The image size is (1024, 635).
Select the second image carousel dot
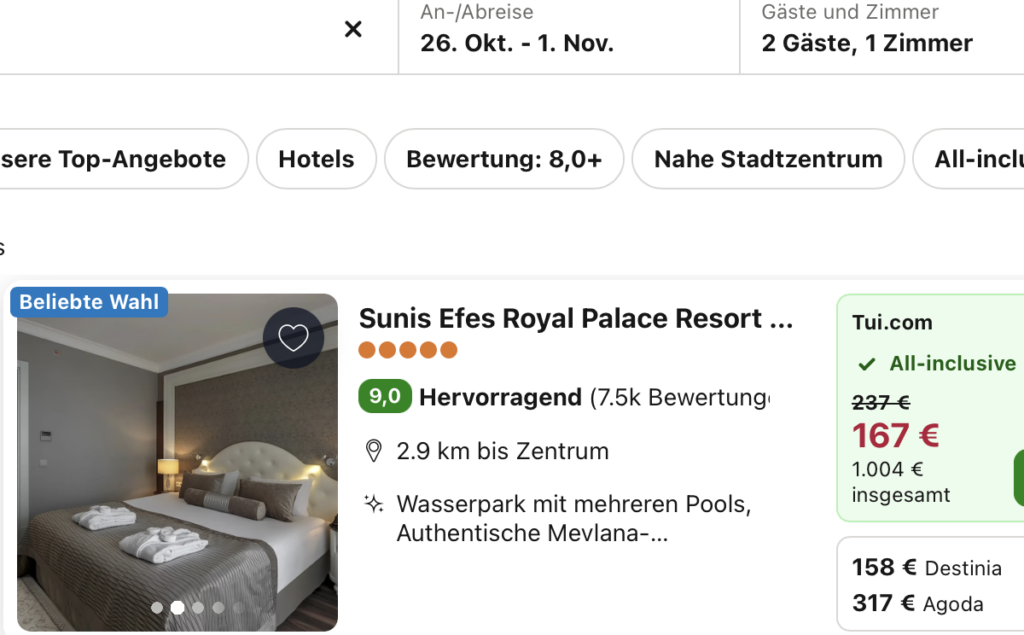point(177,608)
